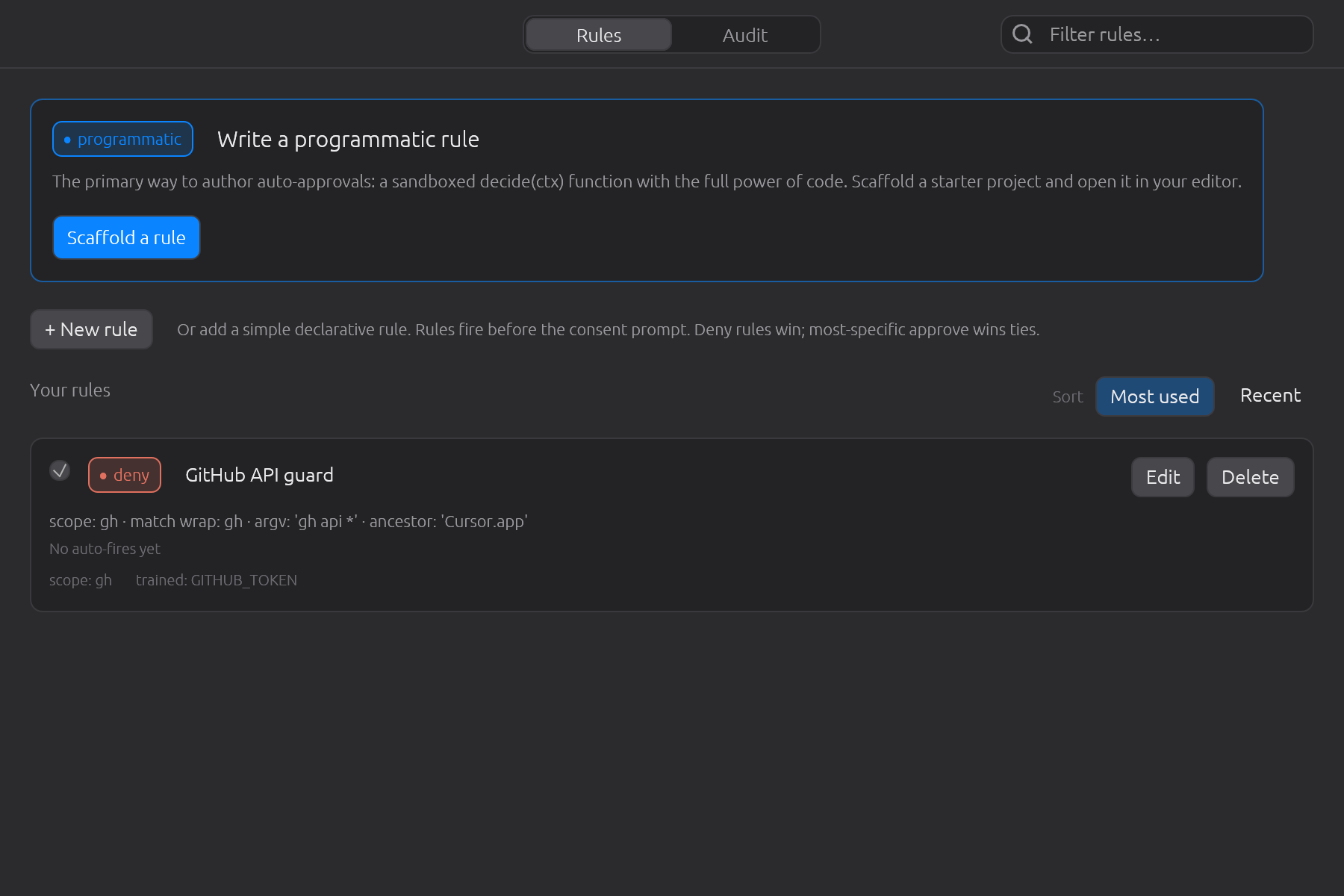Click the rule's match details line
The image size is (1344, 896).
coord(288,521)
